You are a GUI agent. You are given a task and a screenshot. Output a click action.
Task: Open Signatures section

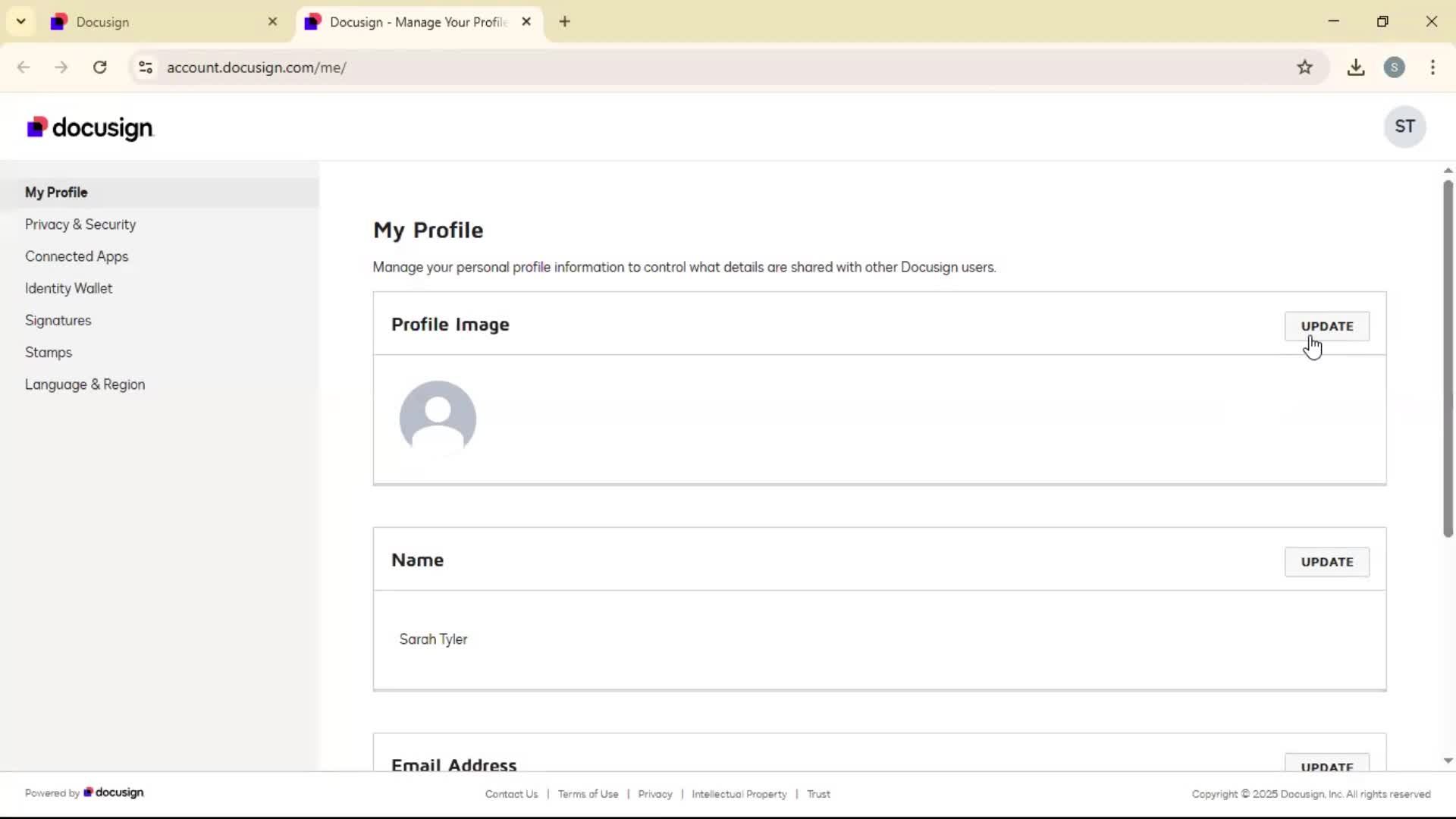coord(58,320)
